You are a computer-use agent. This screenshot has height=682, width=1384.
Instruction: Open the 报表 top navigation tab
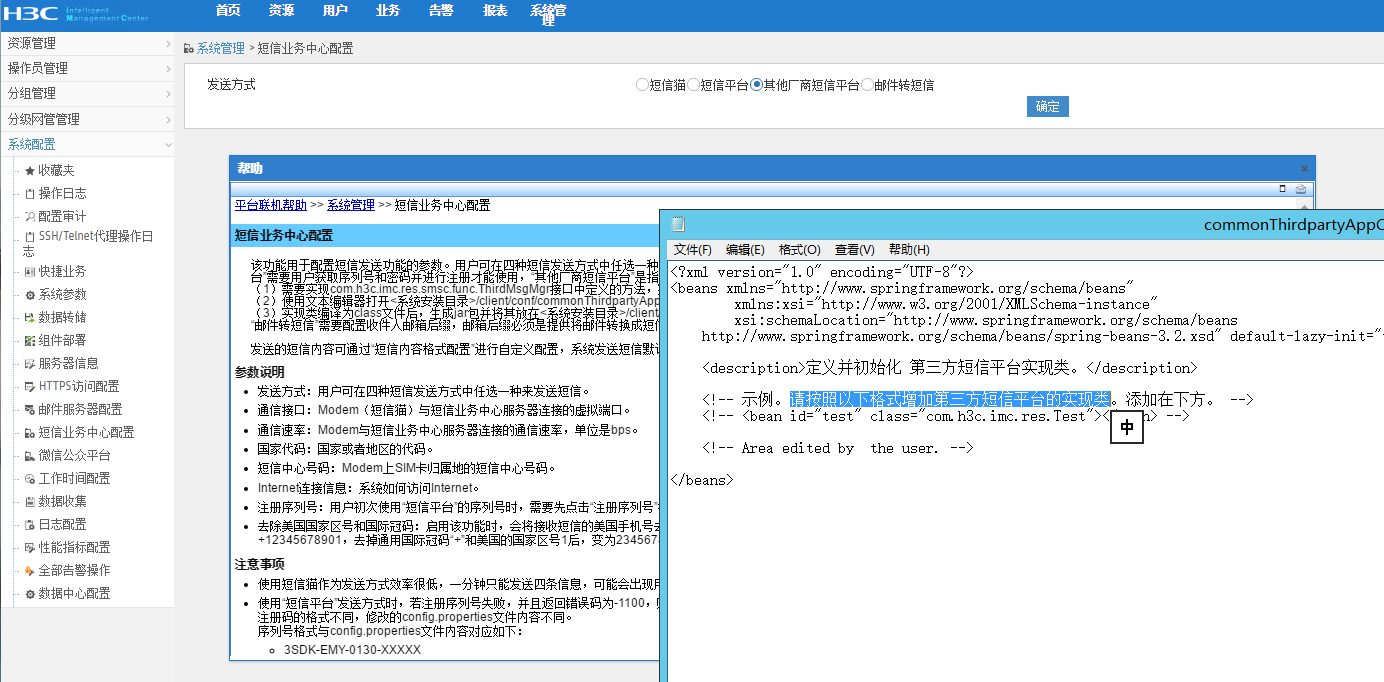pyautogui.click(x=495, y=10)
